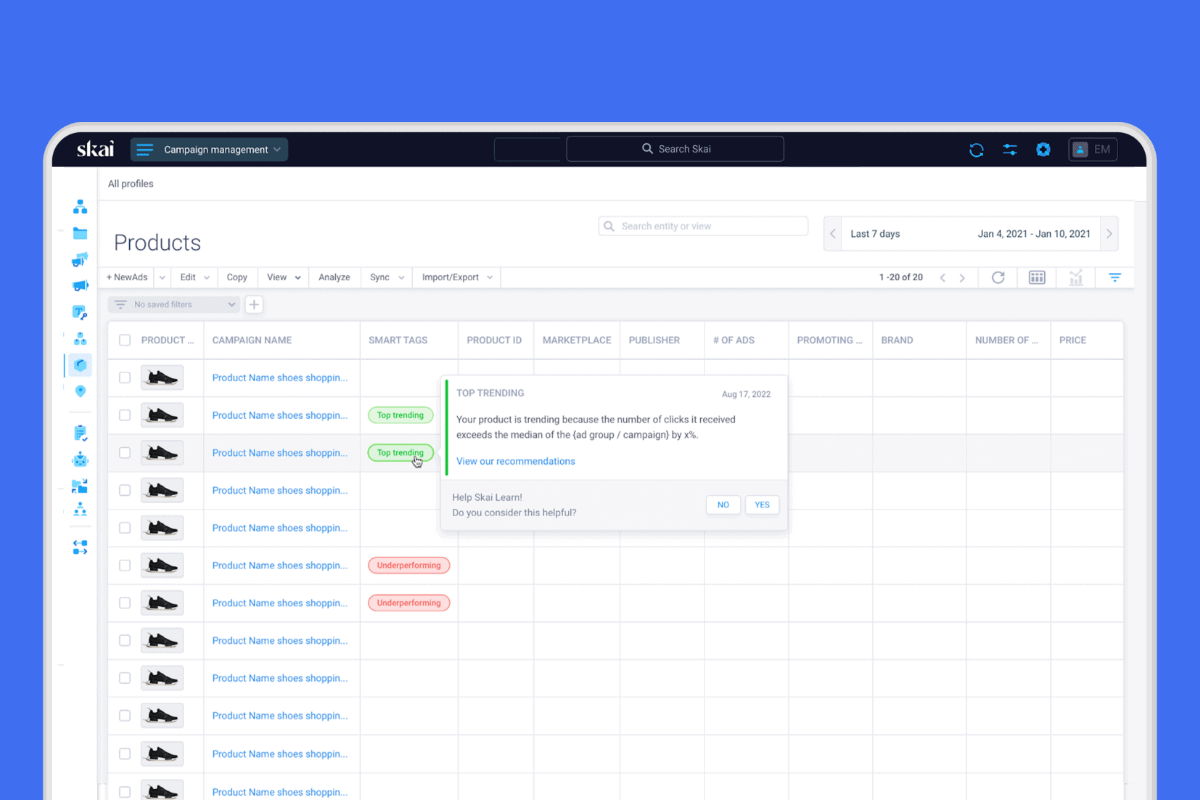Refresh the products table with the refresh icon
The image size is (1200, 800).
[x=997, y=277]
